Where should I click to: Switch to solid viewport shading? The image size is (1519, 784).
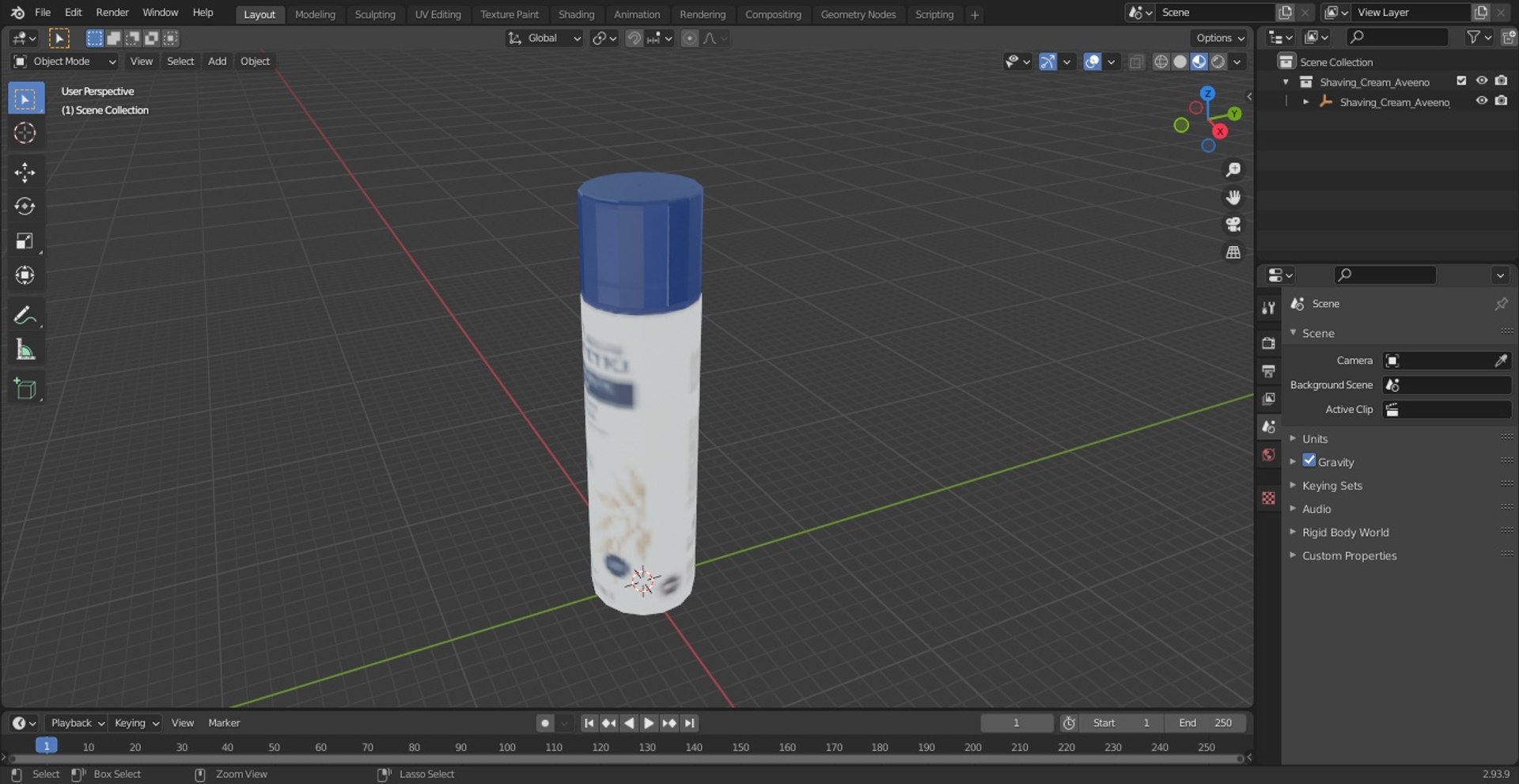[x=1180, y=62]
